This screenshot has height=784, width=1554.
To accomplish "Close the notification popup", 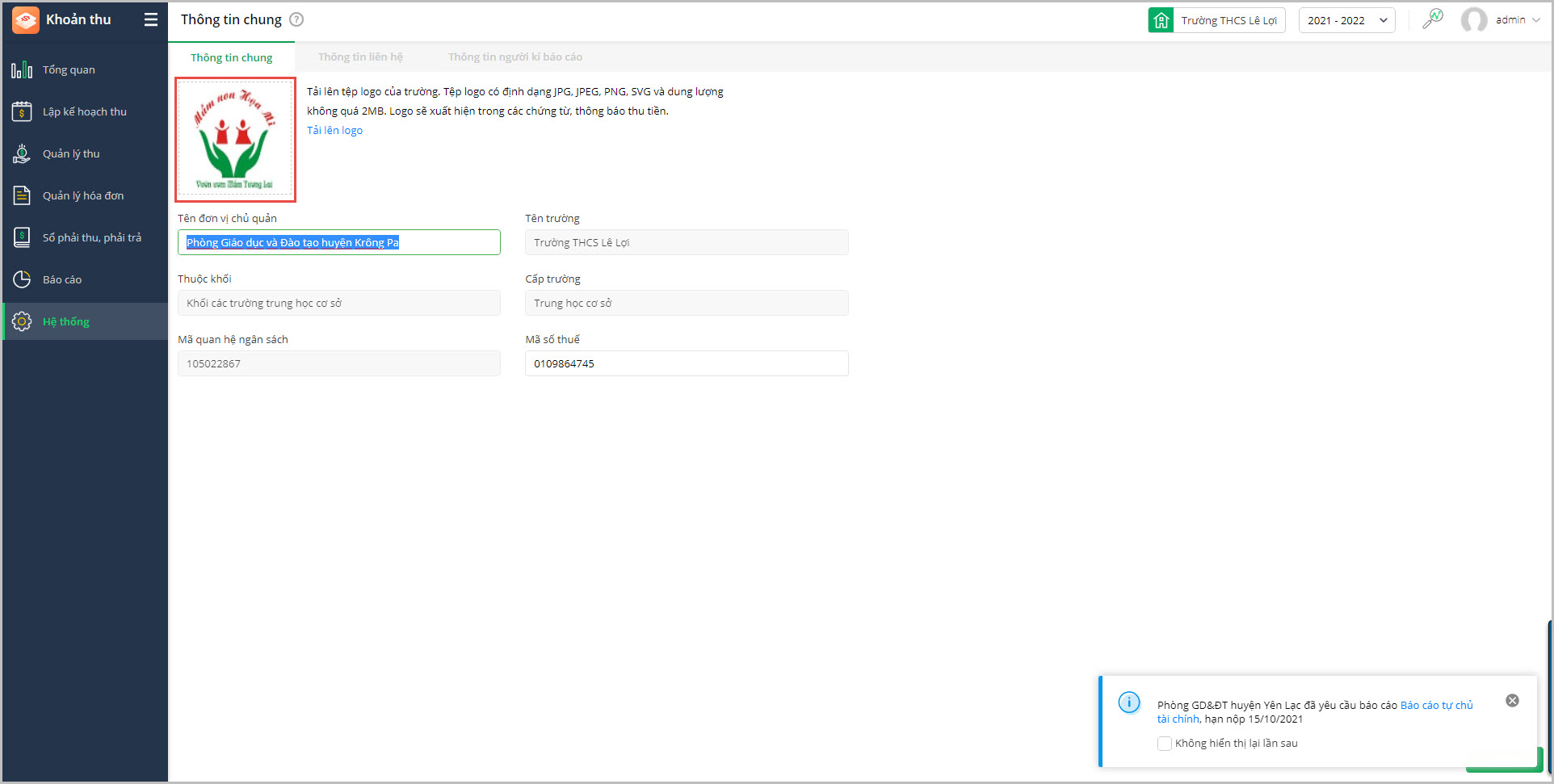I will click(1512, 701).
